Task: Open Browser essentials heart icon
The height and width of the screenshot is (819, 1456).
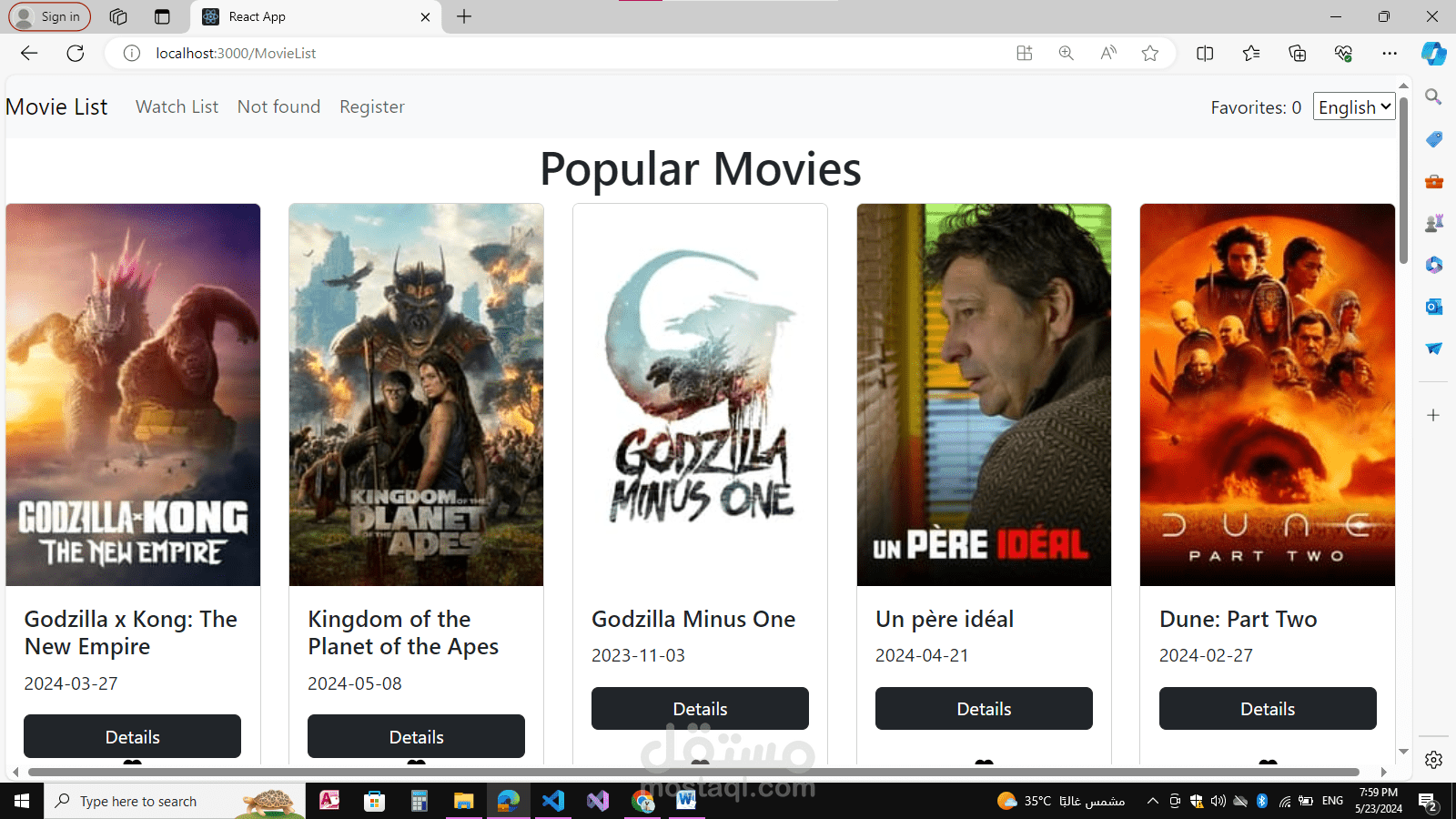Action: (x=1343, y=53)
